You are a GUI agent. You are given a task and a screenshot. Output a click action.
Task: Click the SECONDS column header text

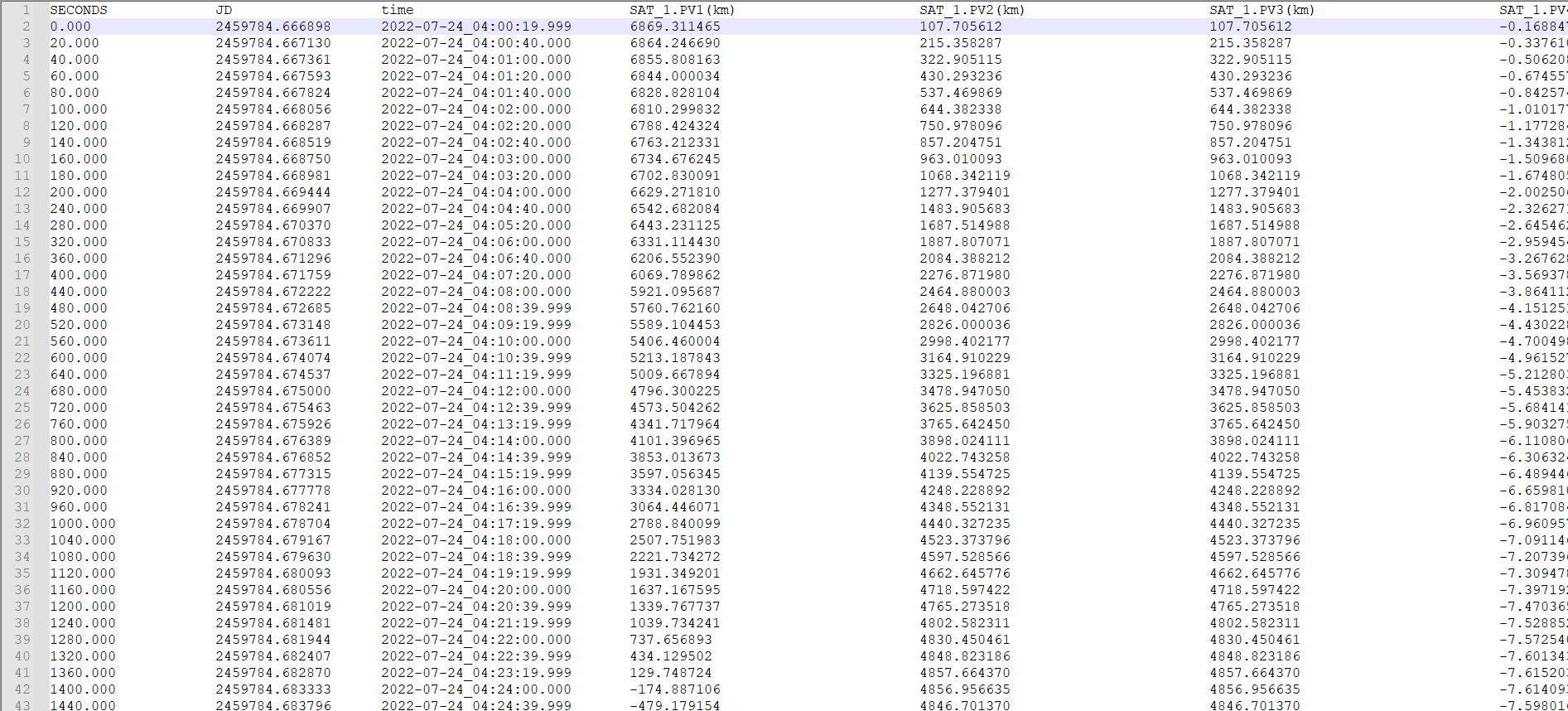pos(79,10)
